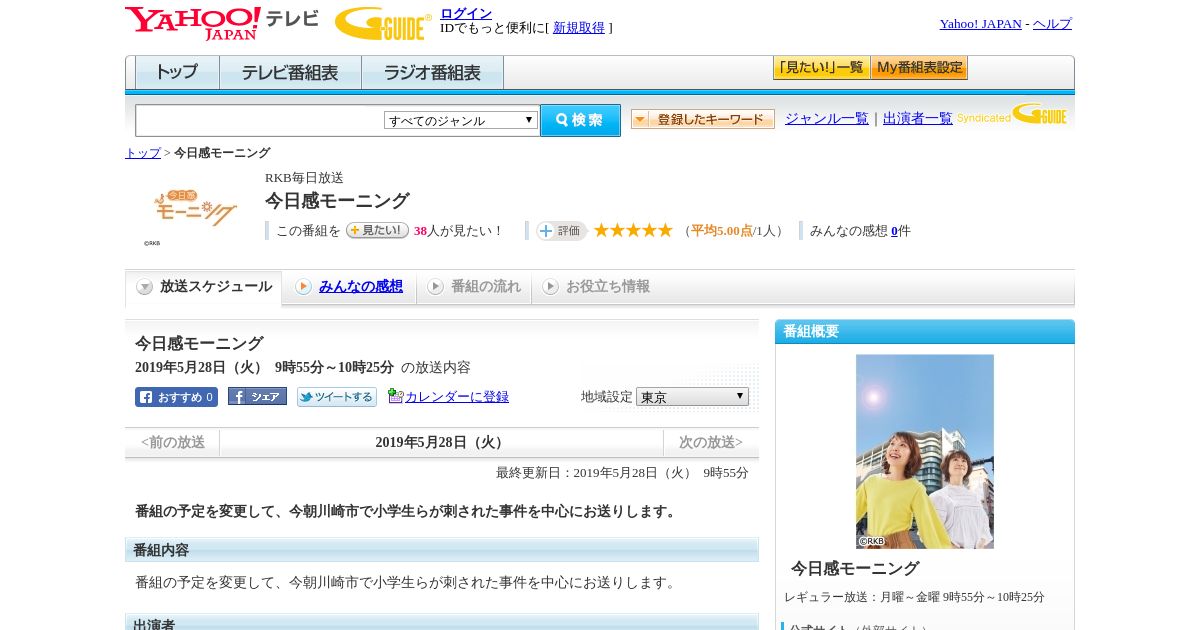Click the 番組概要 panel header

point(925,332)
